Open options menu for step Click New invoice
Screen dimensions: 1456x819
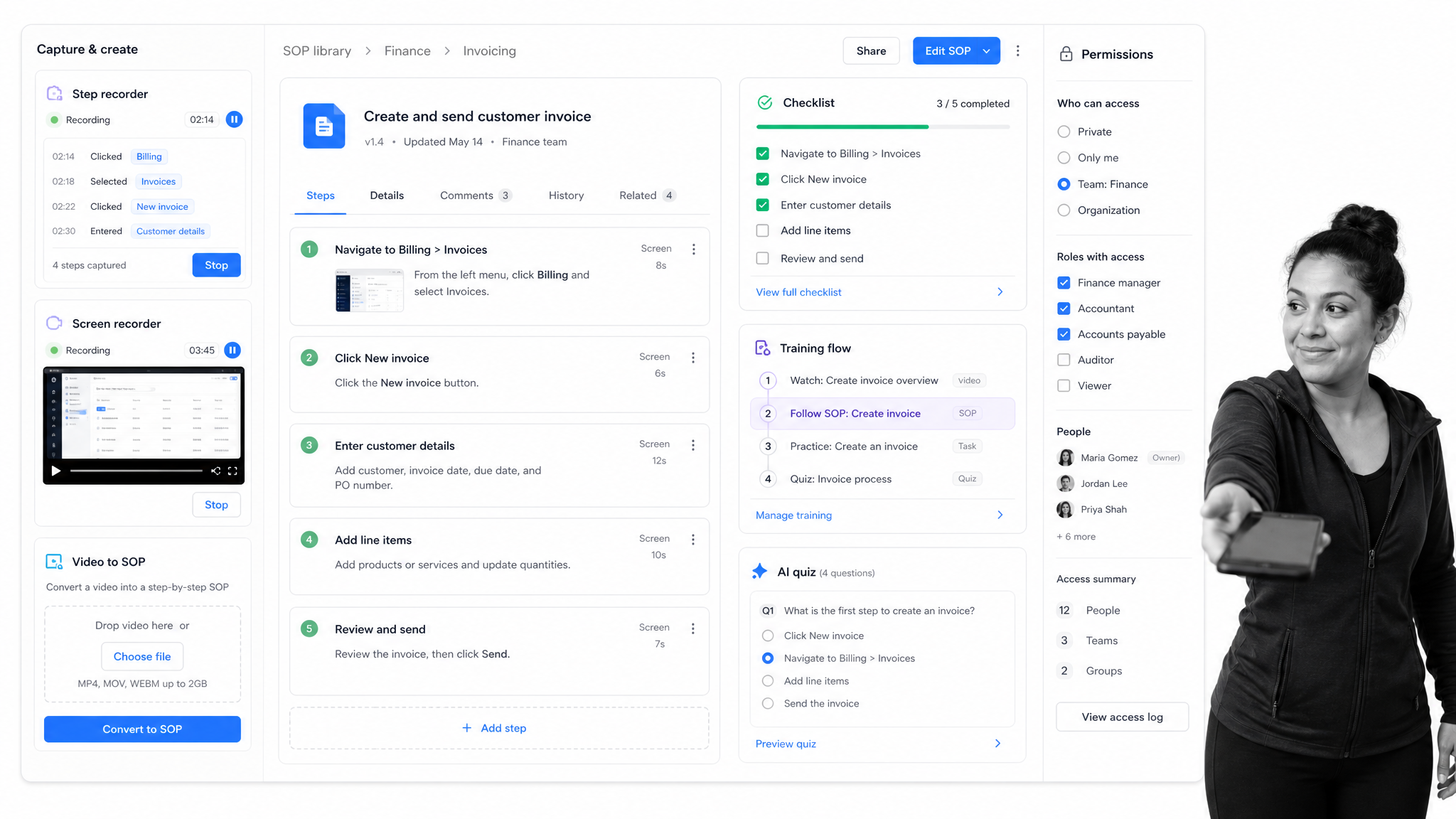[693, 358]
